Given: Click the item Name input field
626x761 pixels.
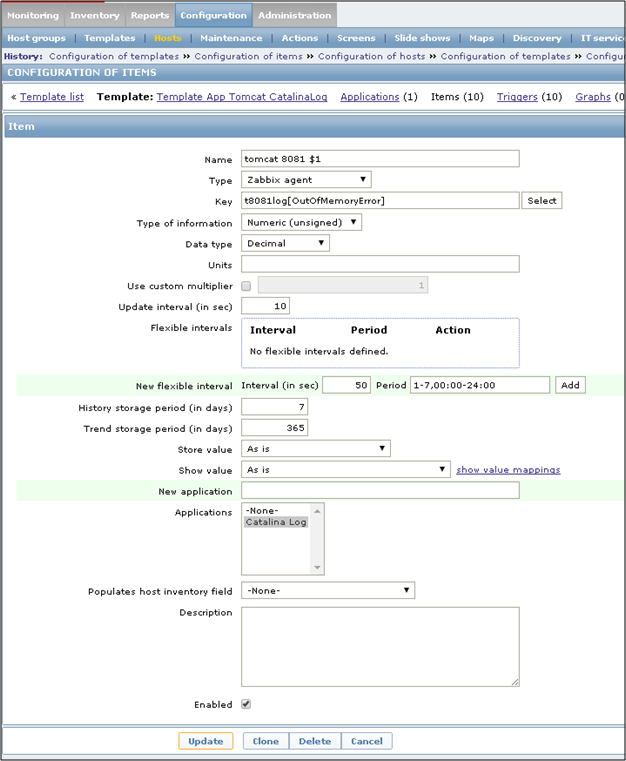Looking at the screenshot, I should (x=380, y=159).
